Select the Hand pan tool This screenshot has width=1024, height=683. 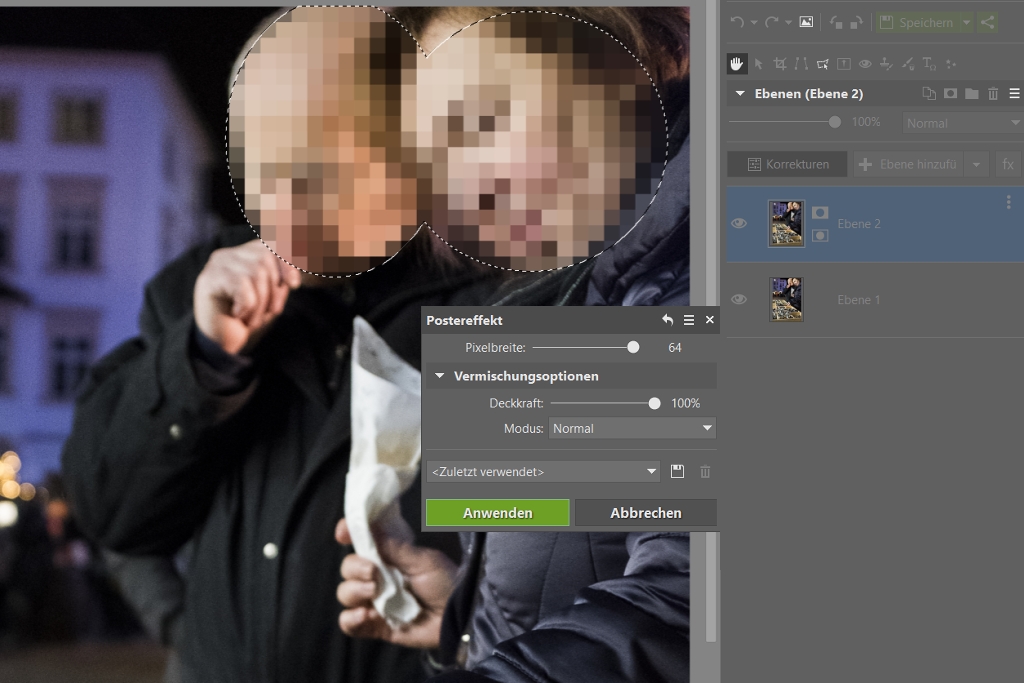[737, 64]
